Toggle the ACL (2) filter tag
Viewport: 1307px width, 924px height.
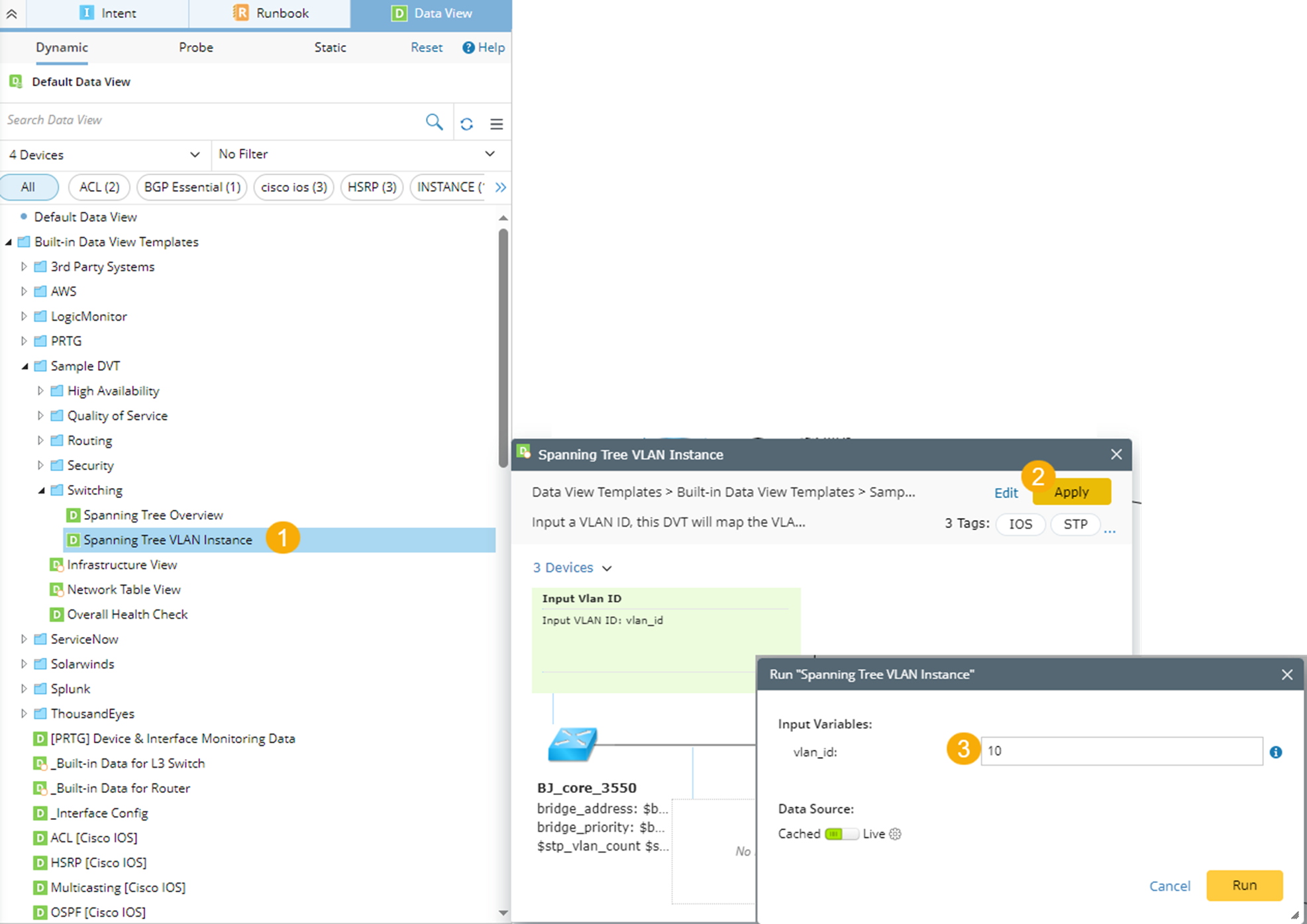pos(99,187)
